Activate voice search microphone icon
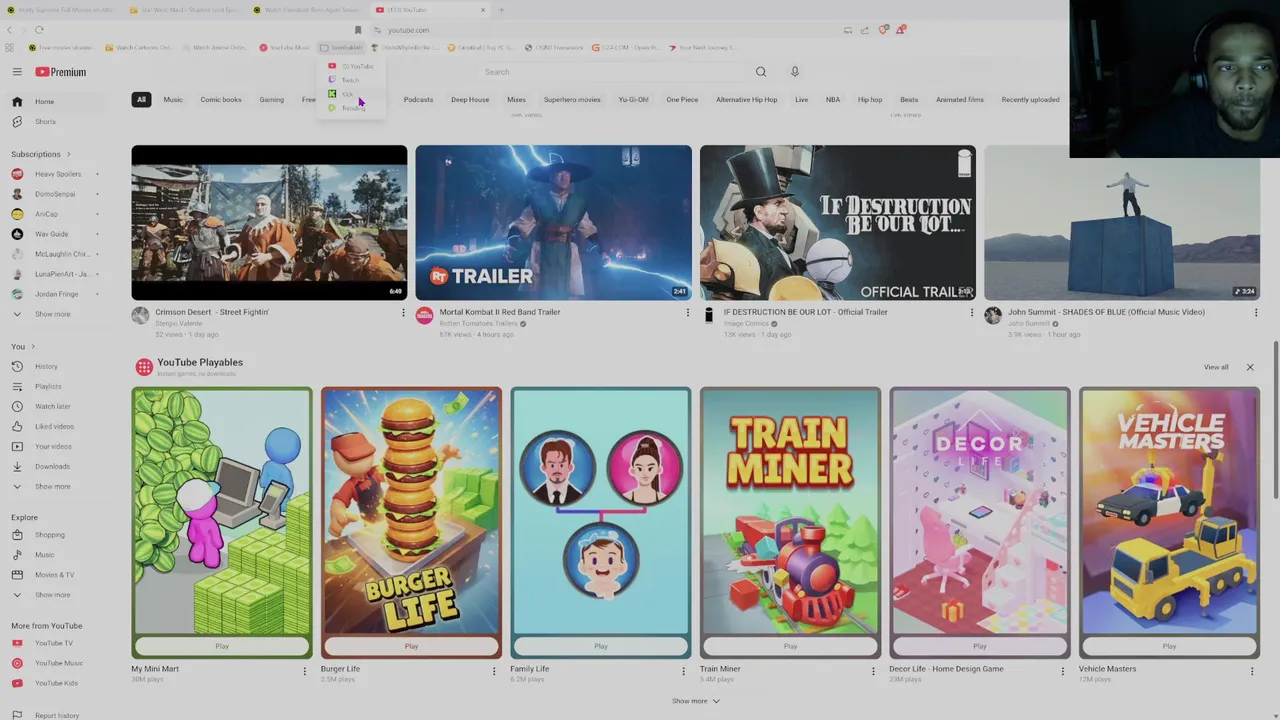Viewport: 1280px width, 720px height. pos(795,72)
